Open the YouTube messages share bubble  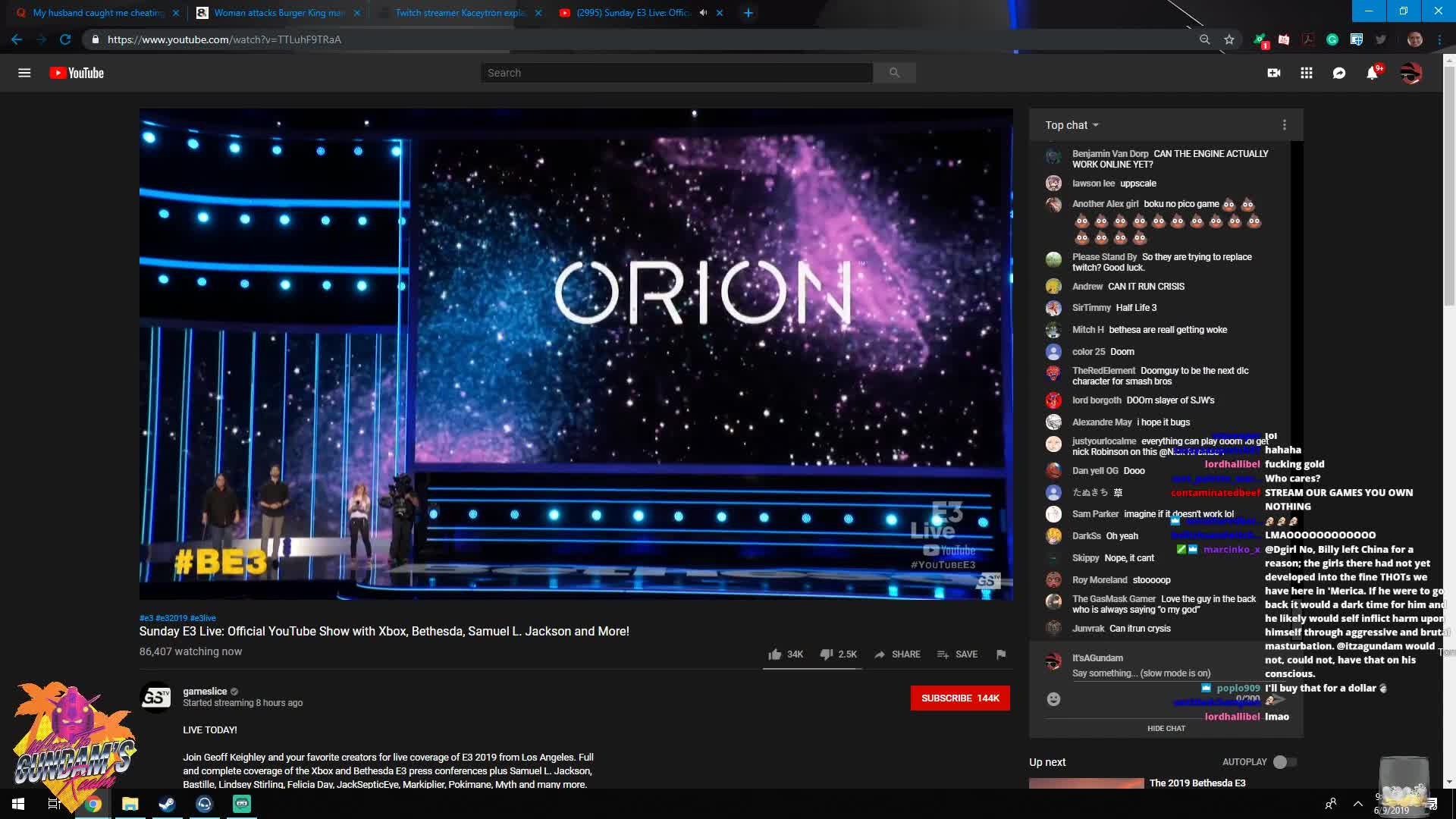pos(1339,73)
